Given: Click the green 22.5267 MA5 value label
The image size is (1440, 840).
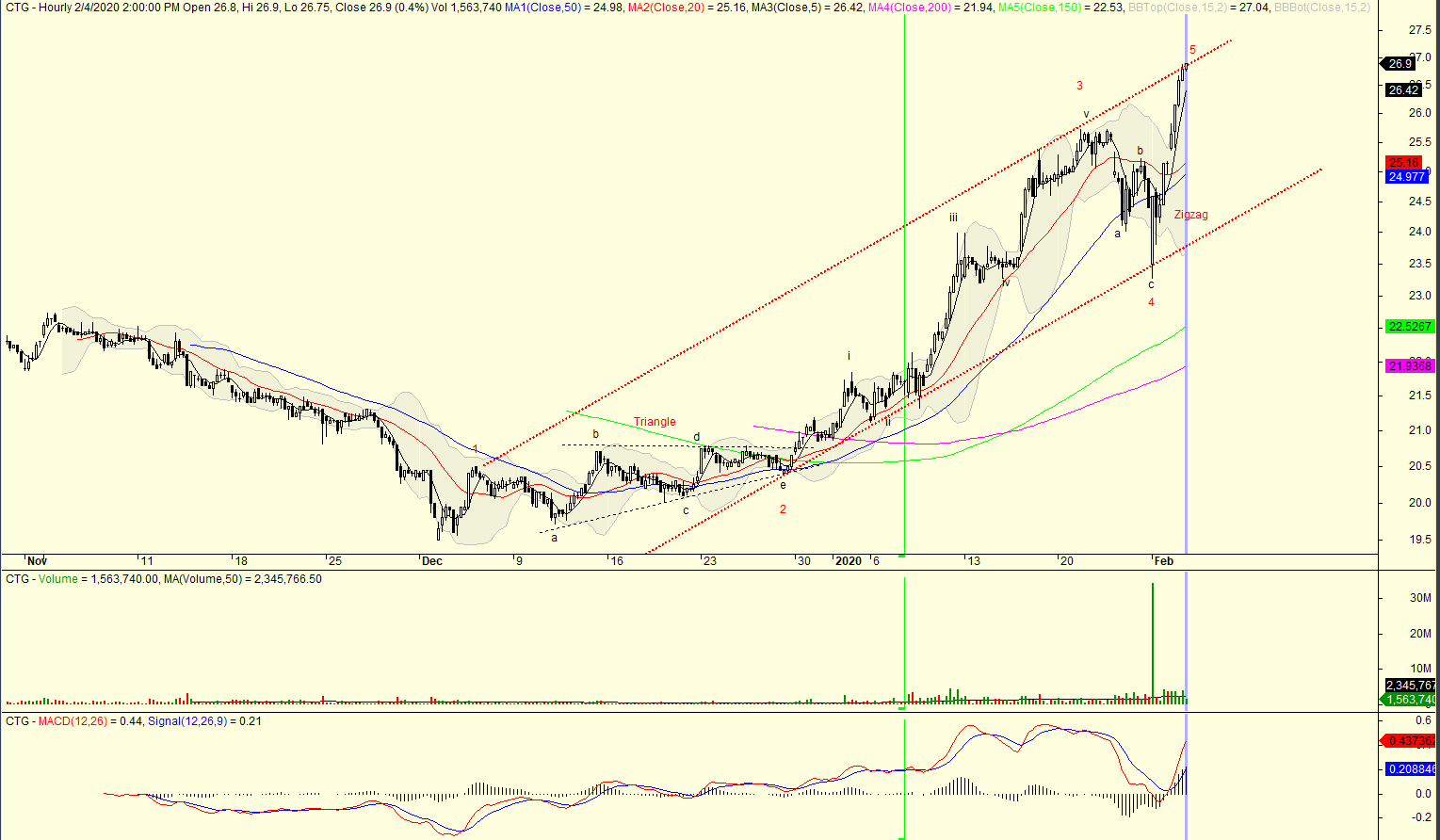Looking at the screenshot, I should click(1409, 327).
